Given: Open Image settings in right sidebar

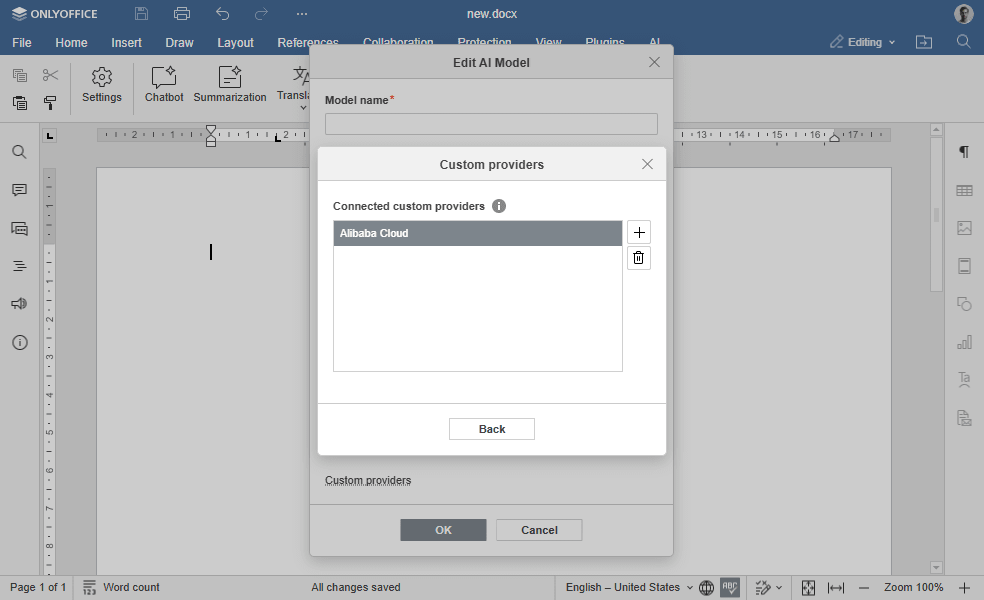Looking at the screenshot, I should (964, 228).
